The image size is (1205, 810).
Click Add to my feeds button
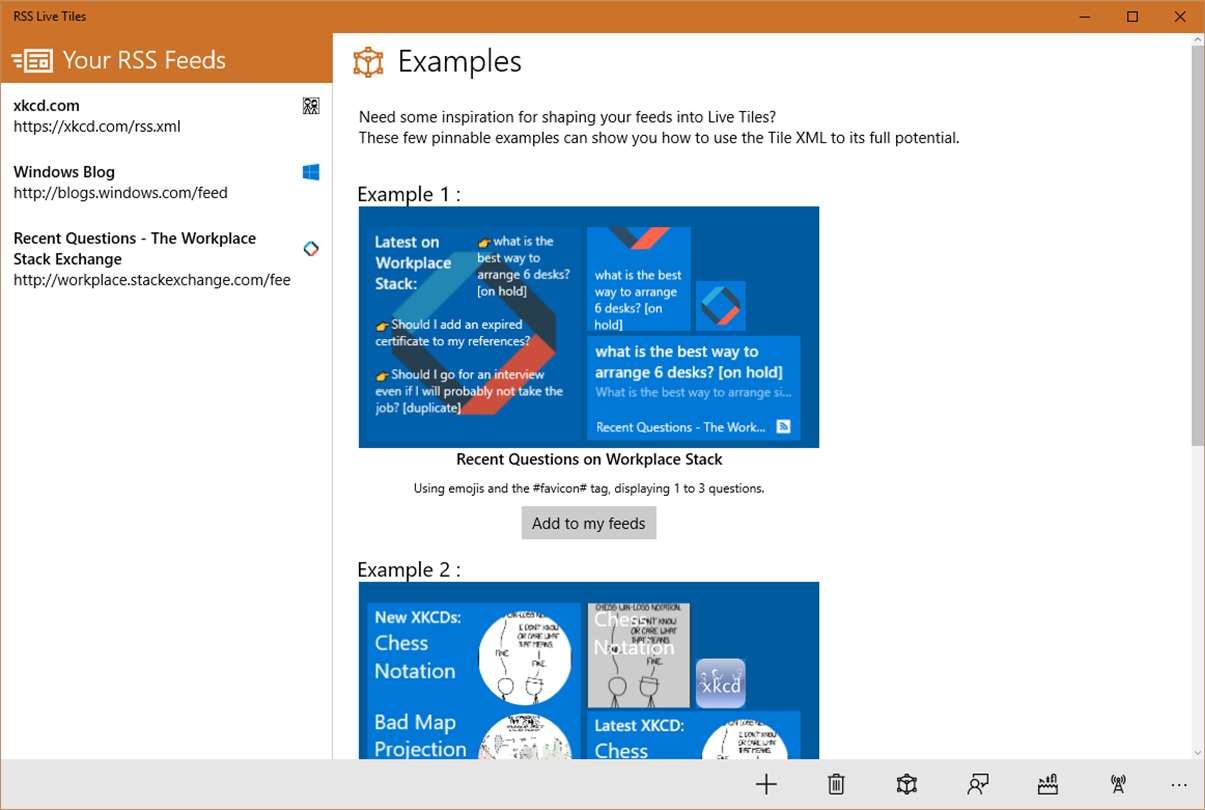point(589,523)
